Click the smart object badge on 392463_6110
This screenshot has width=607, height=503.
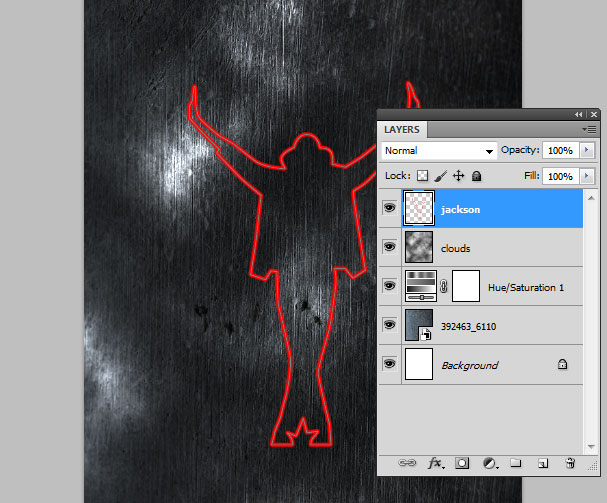pyautogui.click(x=426, y=334)
